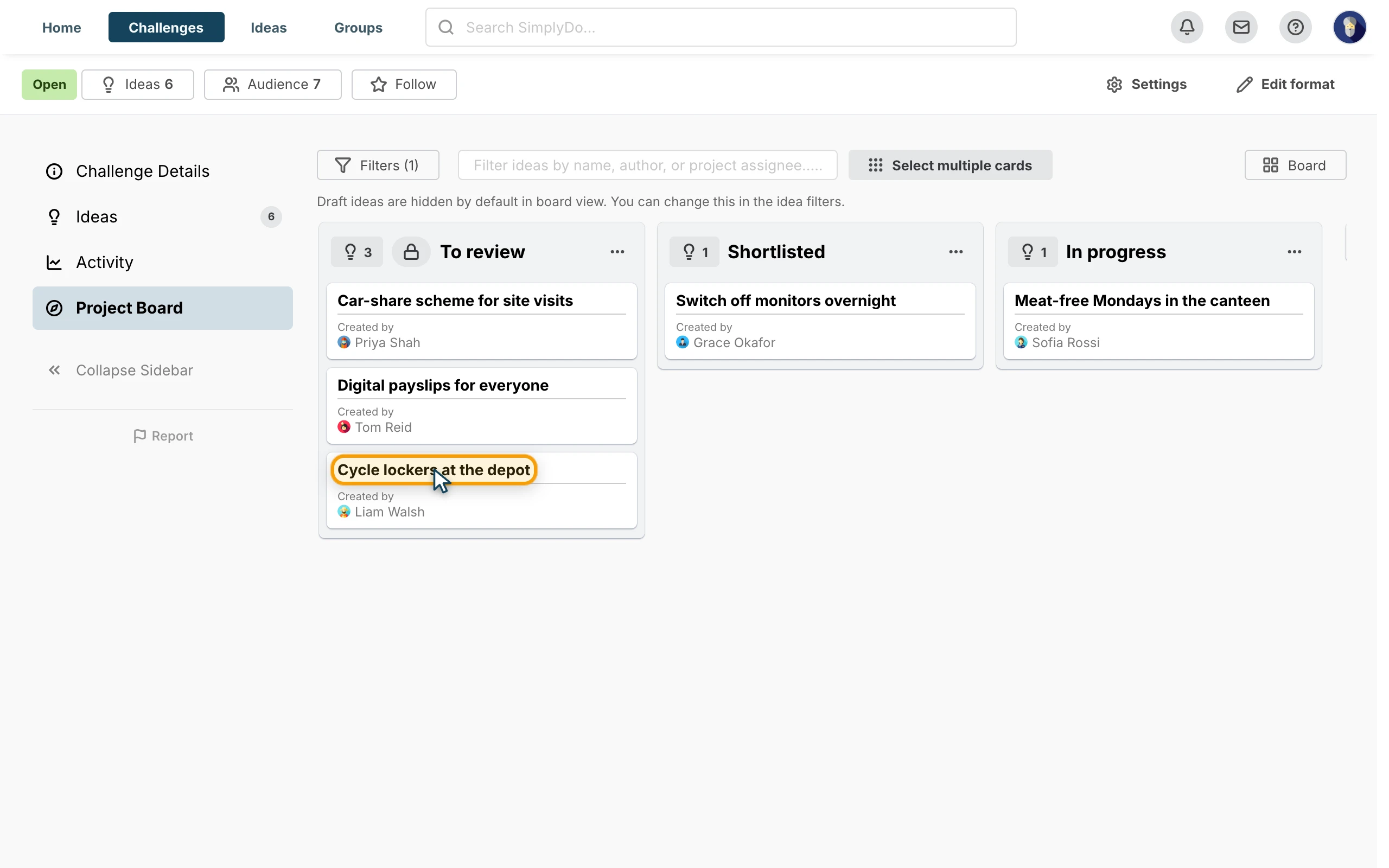Screen dimensions: 1389x868
Task: Click the idea count badge on Shortlisted
Action: 694,251
